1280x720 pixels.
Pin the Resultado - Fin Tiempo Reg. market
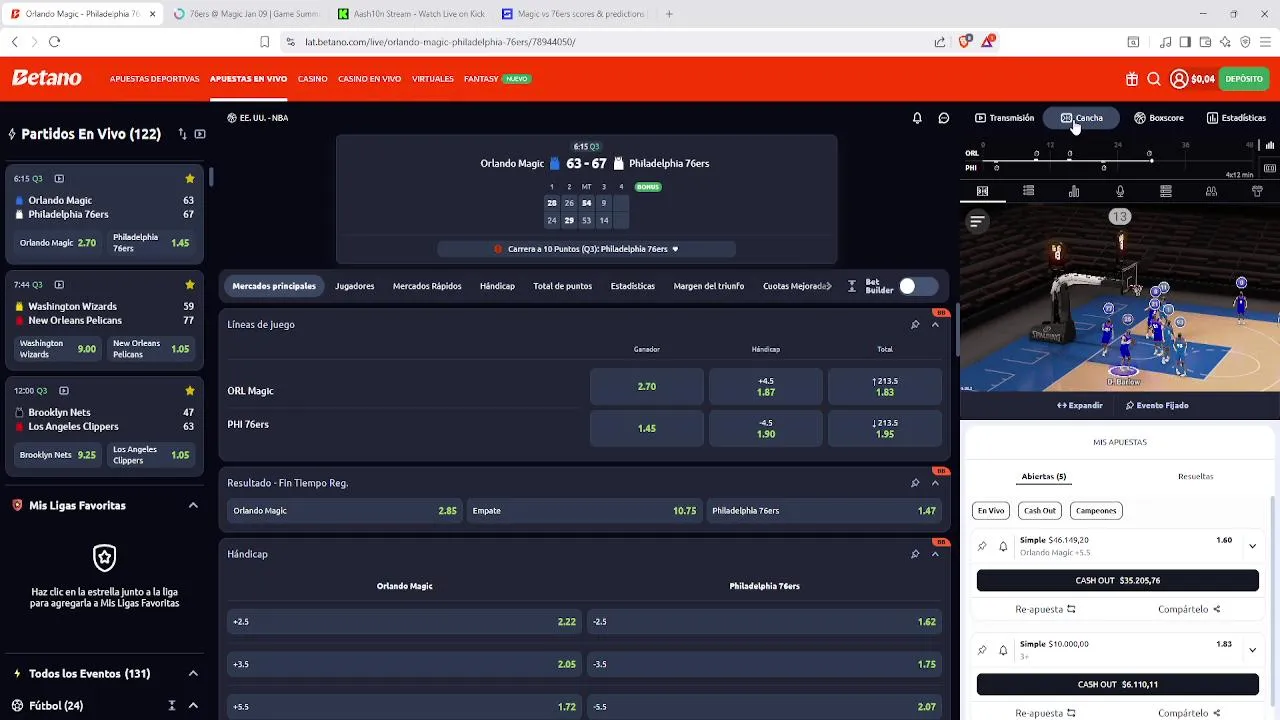[x=915, y=483]
